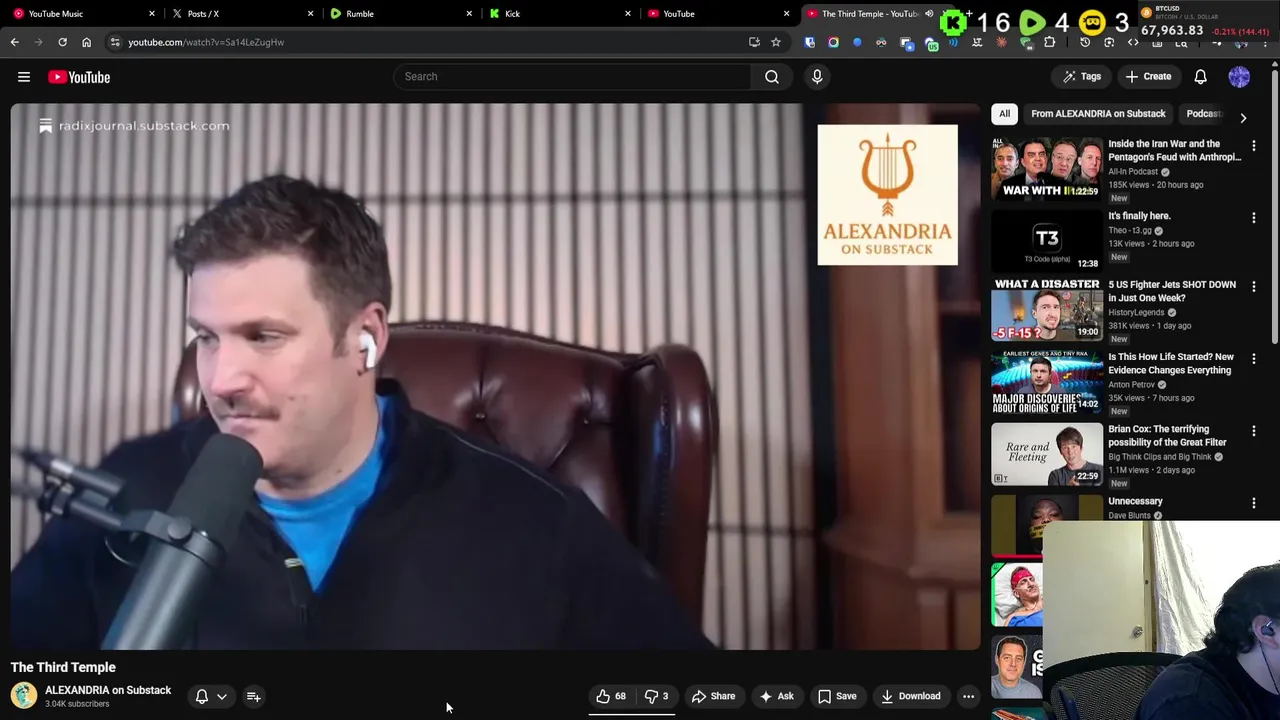
Task: Open Tags wand button in header
Action: [x=1081, y=76]
